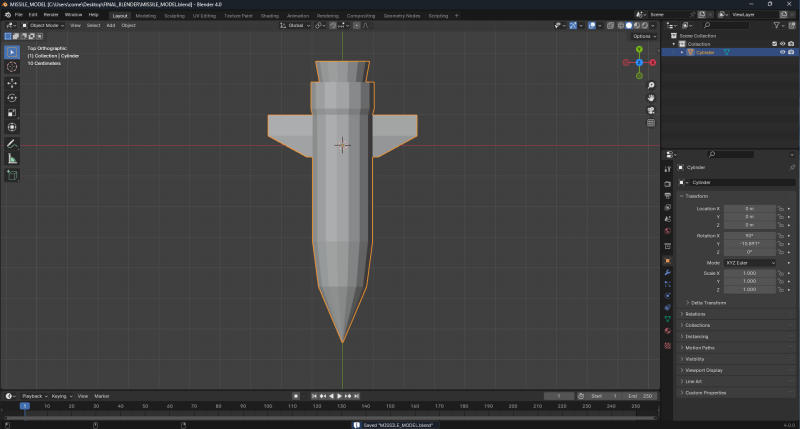Toggle camera view icon in viewport

[651, 110]
